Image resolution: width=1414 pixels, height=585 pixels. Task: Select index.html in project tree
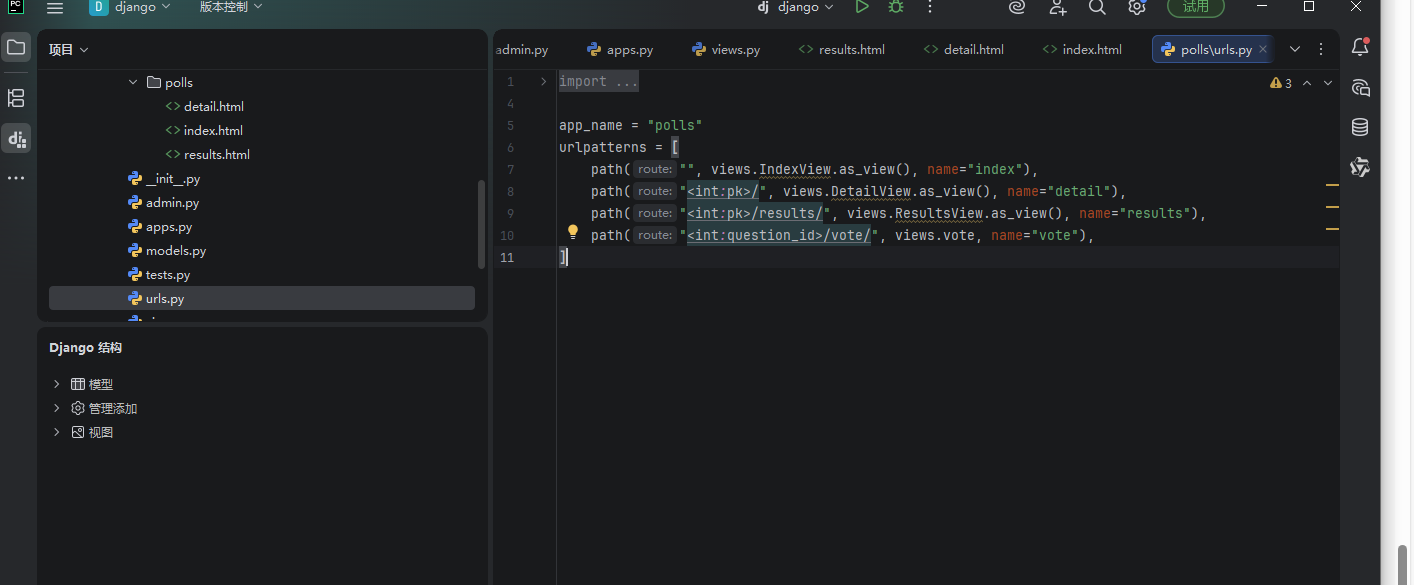pyautogui.click(x=212, y=131)
